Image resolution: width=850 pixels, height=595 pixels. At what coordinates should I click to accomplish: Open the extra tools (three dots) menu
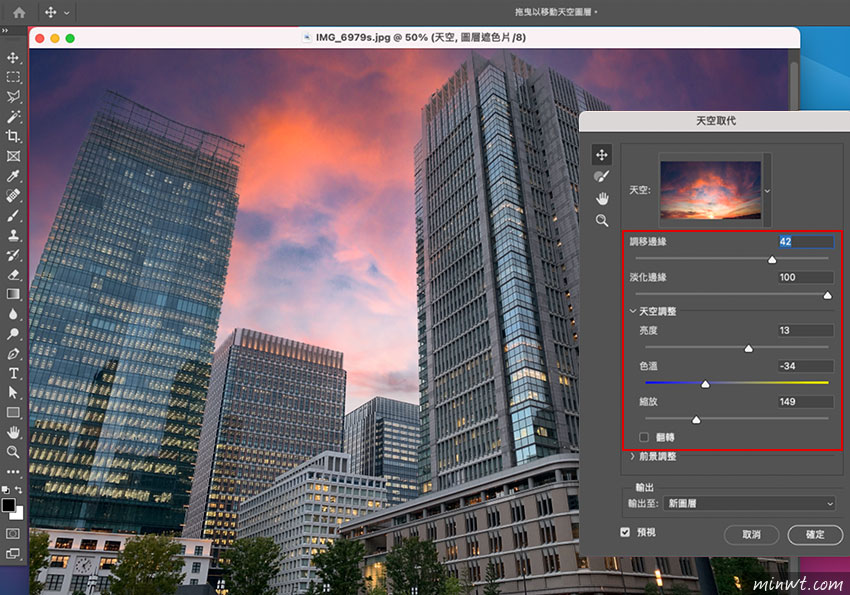[13, 471]
